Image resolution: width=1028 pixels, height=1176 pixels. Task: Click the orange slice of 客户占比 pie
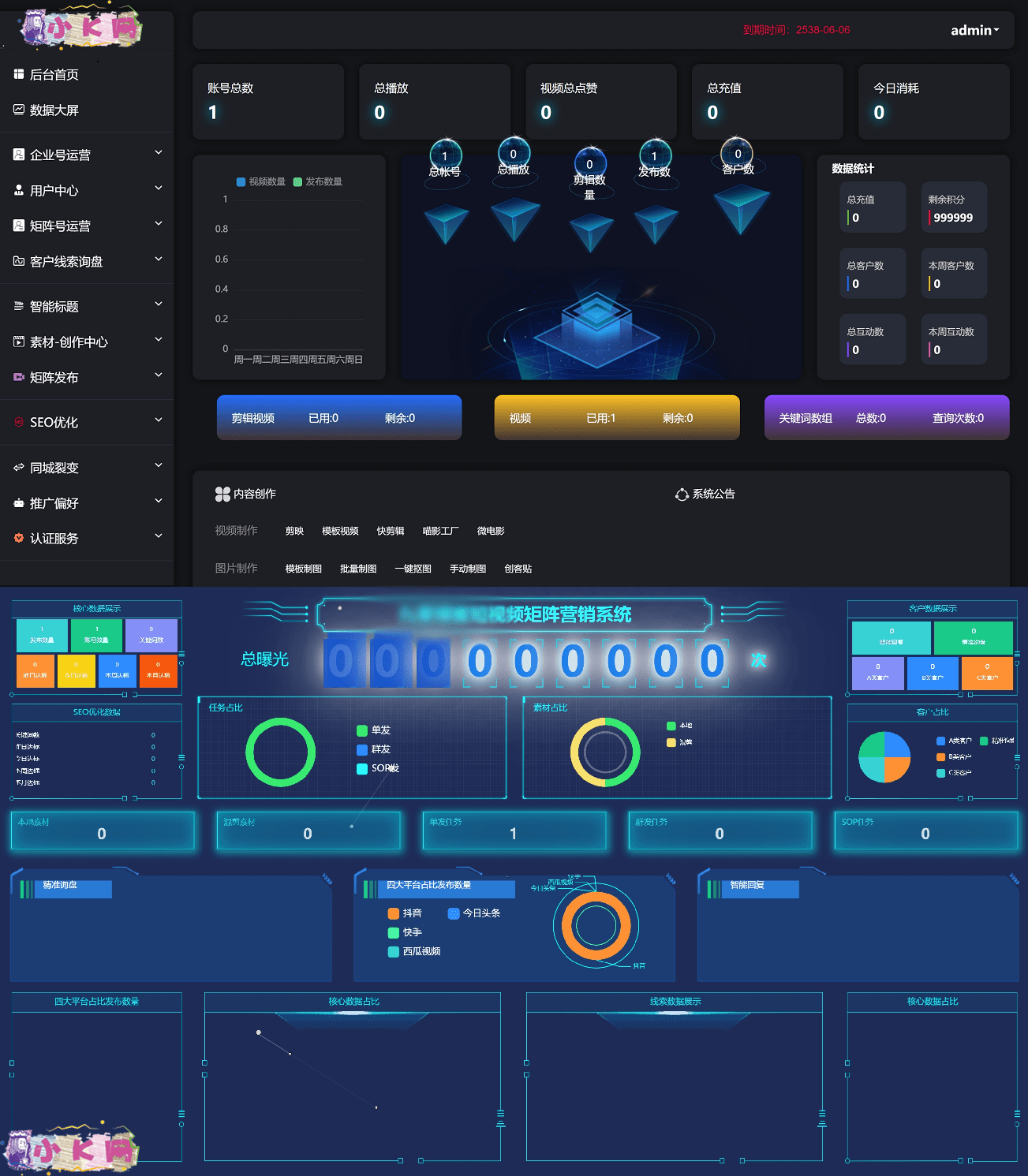(897, 769)
